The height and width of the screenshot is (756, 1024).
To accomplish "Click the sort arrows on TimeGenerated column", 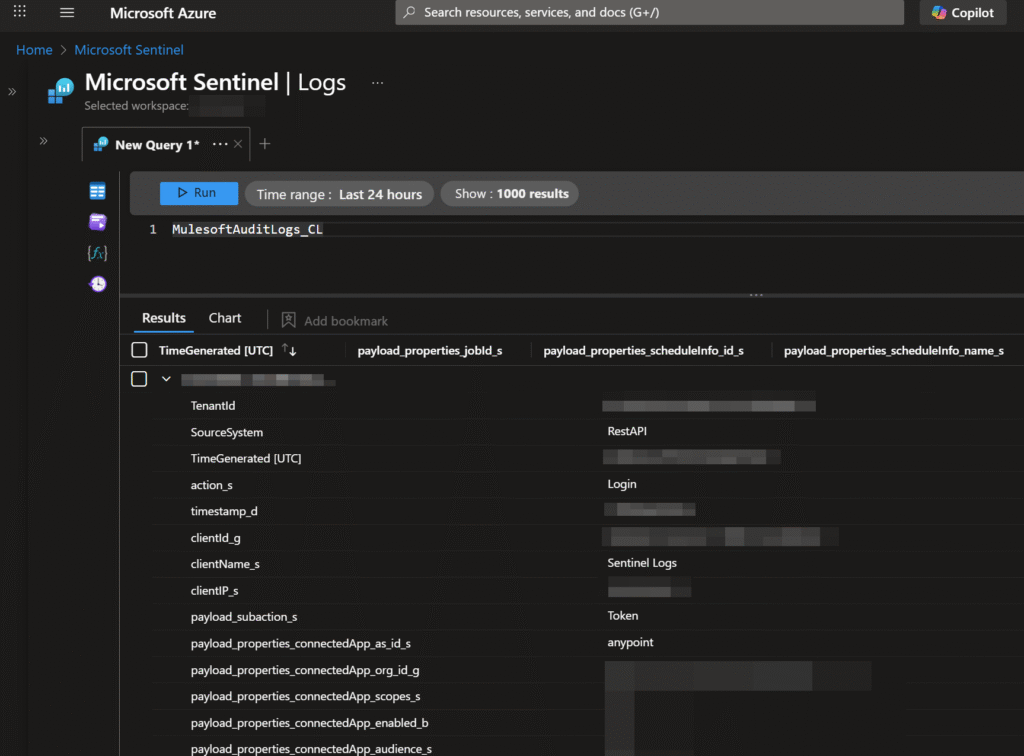I will 290,350.
